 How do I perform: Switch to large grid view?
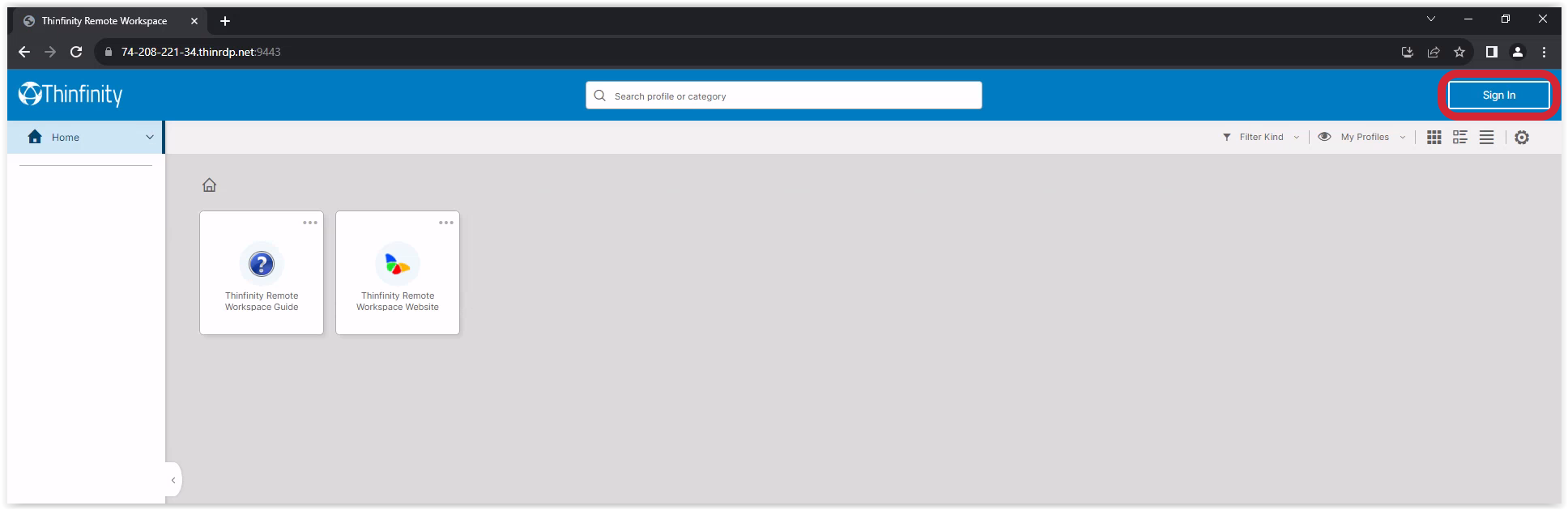pyautogui.click(x=1434, y=138)
